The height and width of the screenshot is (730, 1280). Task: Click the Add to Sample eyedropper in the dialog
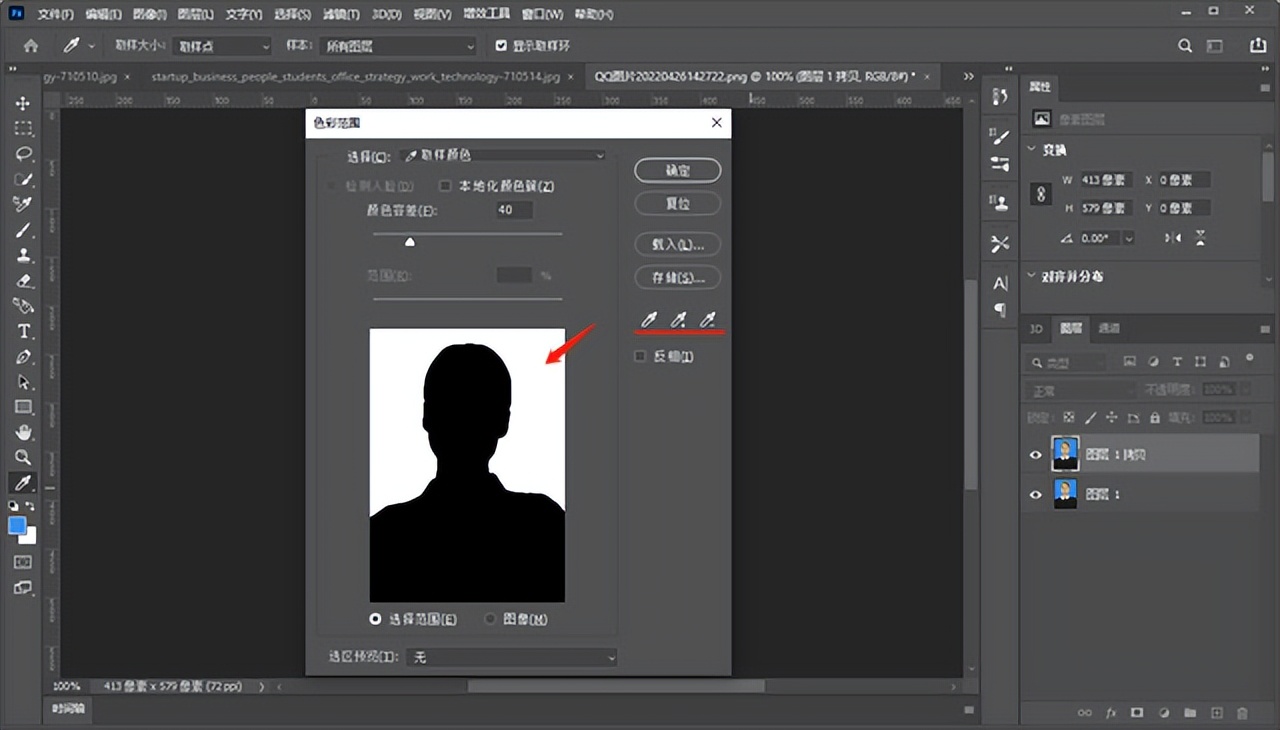click(679, 319)
